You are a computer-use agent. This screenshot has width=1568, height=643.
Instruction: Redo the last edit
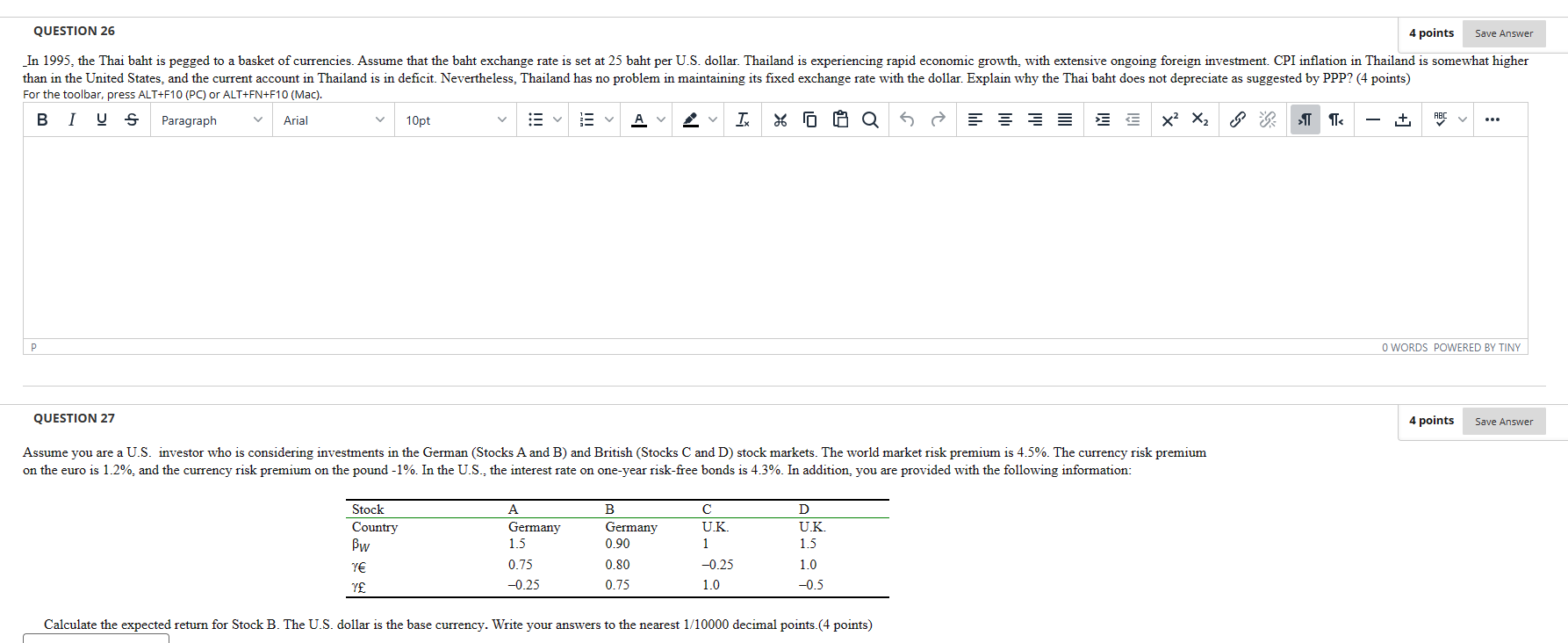(x=938, y=119)
